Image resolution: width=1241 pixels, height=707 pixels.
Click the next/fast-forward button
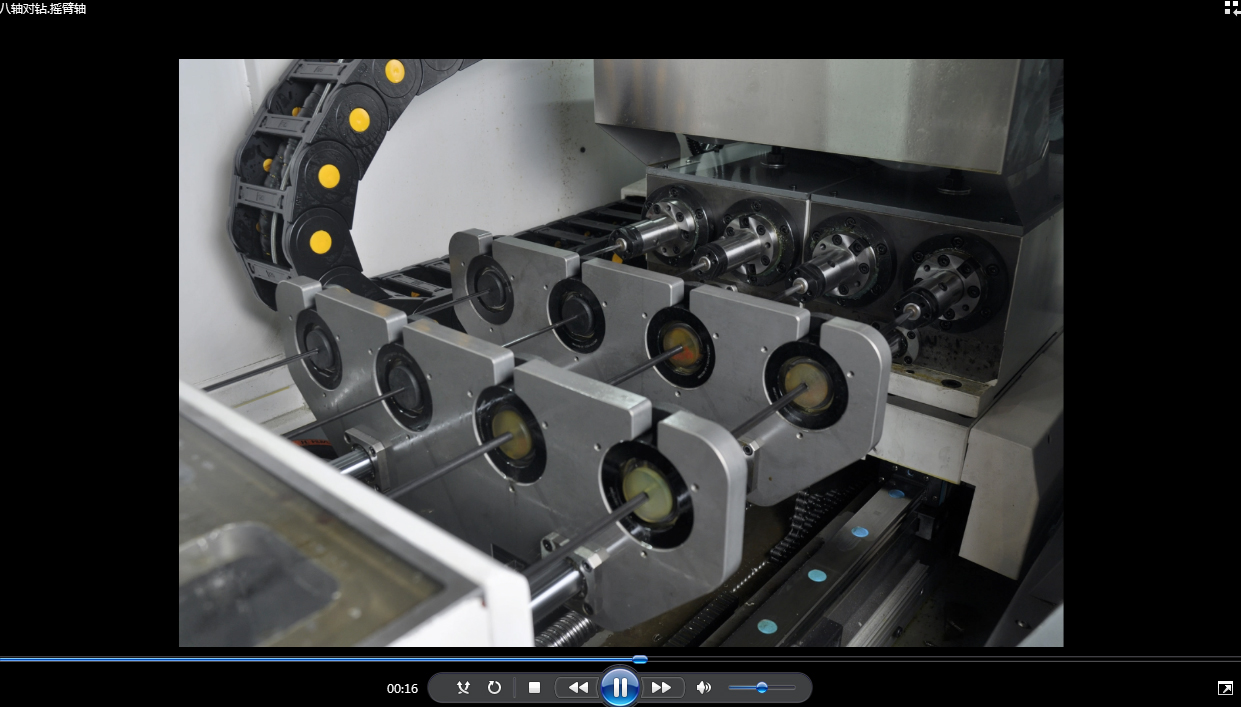662,688
